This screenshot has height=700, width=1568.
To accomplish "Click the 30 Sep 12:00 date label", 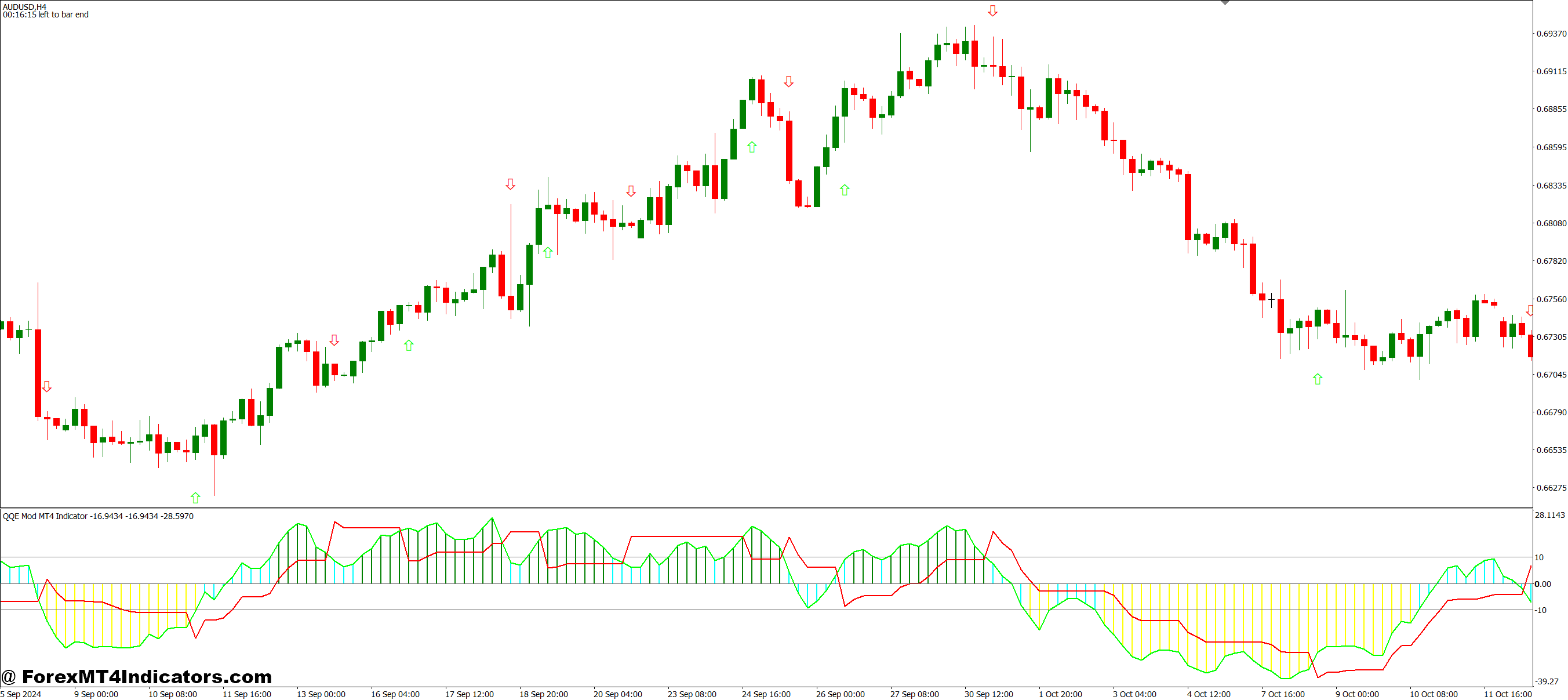I will (x=988, y=694).
